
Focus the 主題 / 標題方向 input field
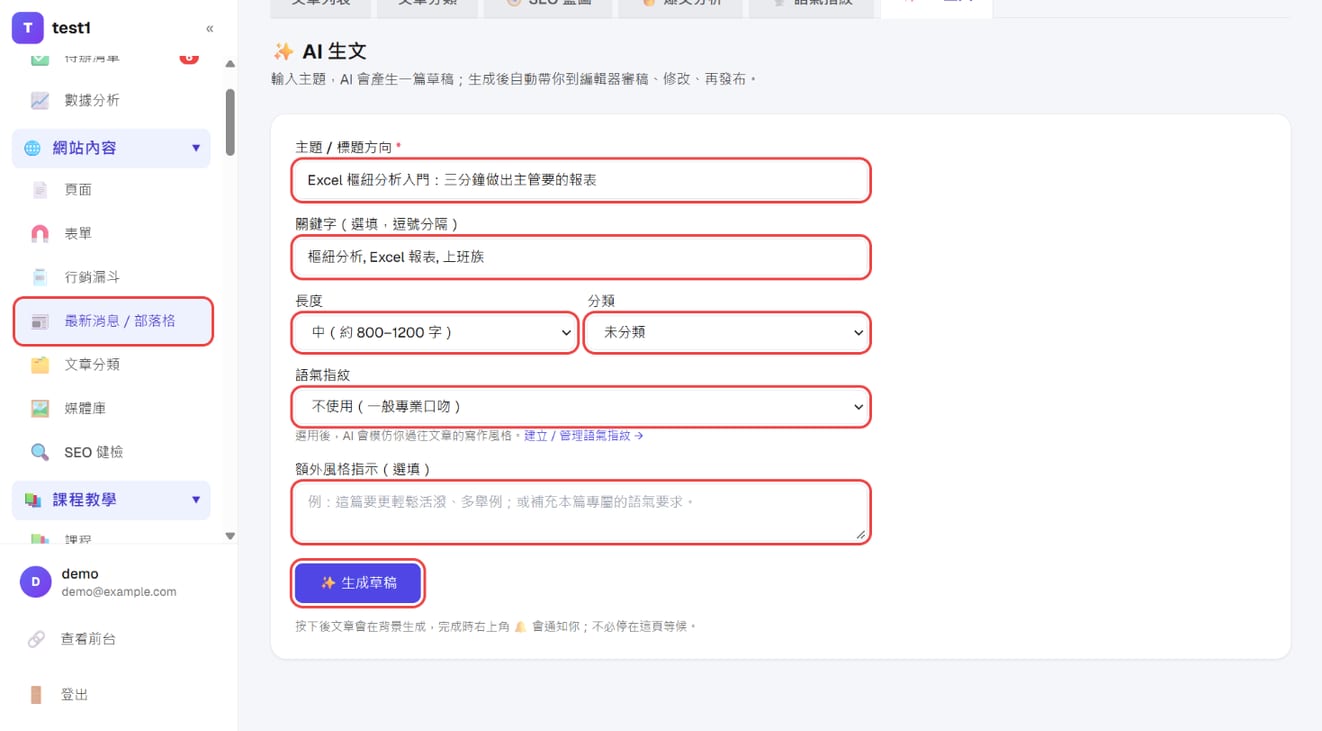[x=581, y=180]
